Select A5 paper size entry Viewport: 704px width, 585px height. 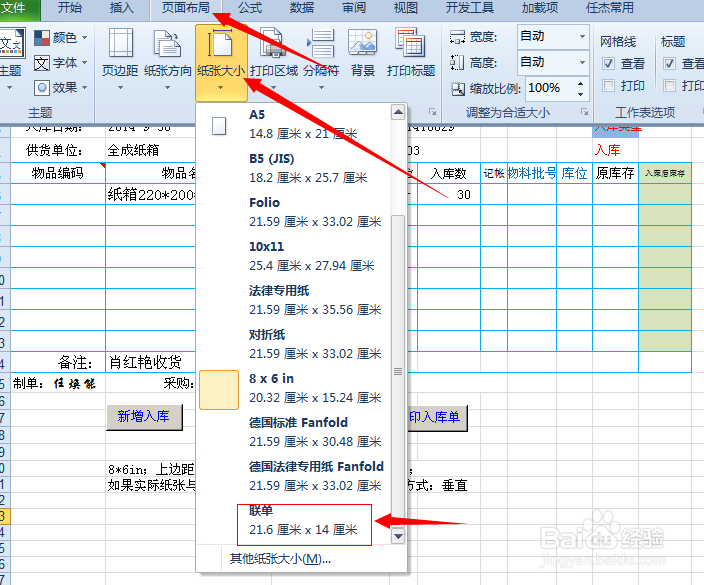[294, 124]
